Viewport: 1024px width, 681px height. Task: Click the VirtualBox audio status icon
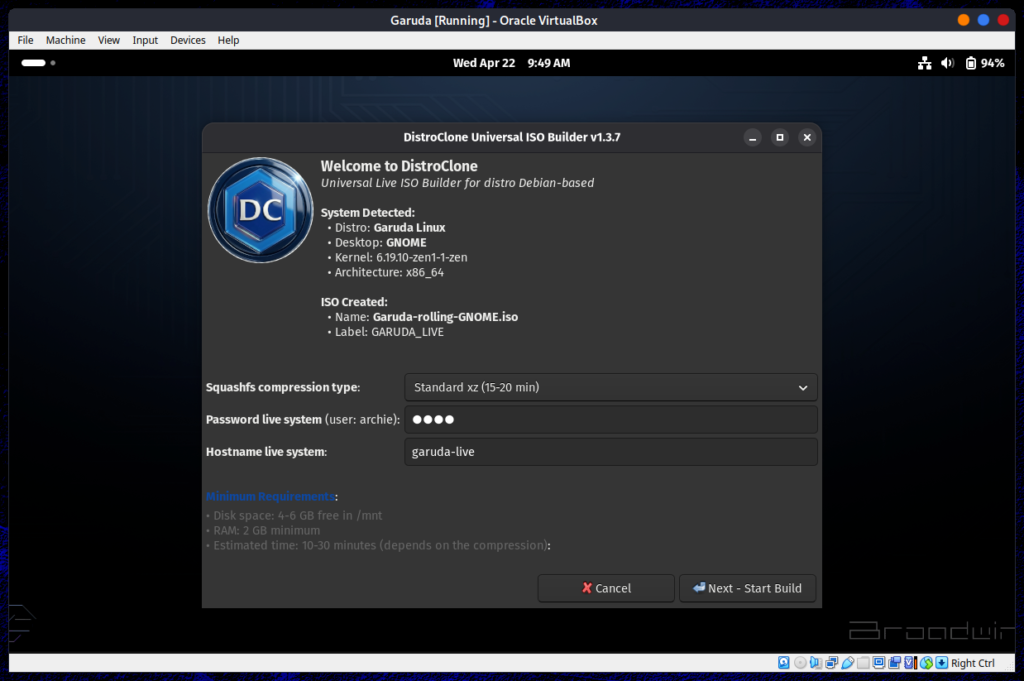pyautogui.click(x=814, y=663)
